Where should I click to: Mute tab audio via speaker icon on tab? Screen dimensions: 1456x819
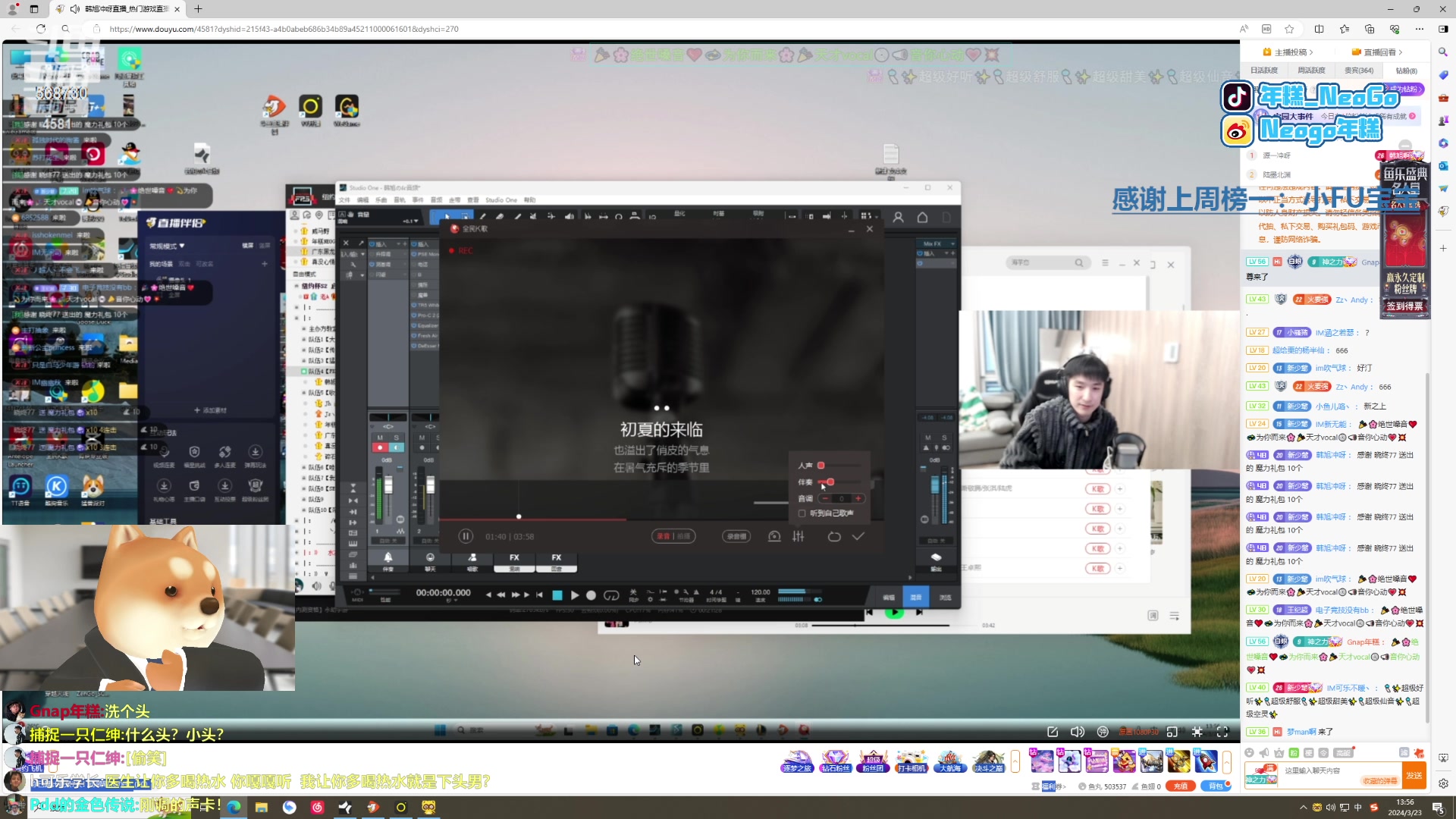tap(74, 9)
